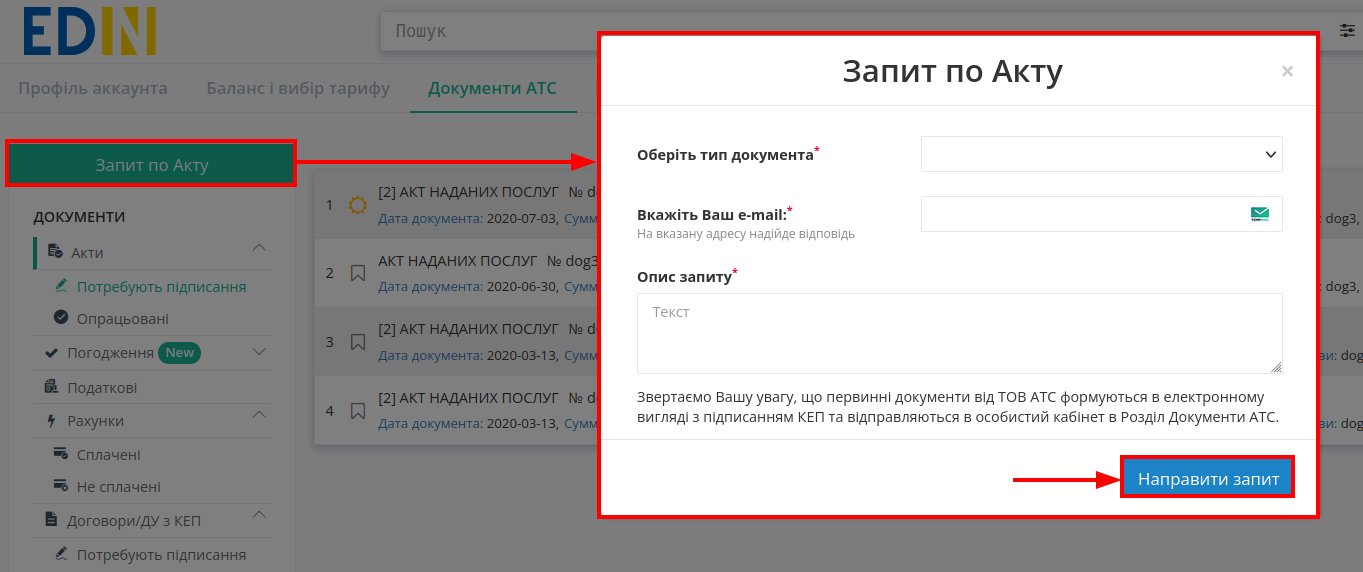Screen dimensions: 1363x572
Task: Click the lightning icon beside Рахунки
Action: click(51, 421)
